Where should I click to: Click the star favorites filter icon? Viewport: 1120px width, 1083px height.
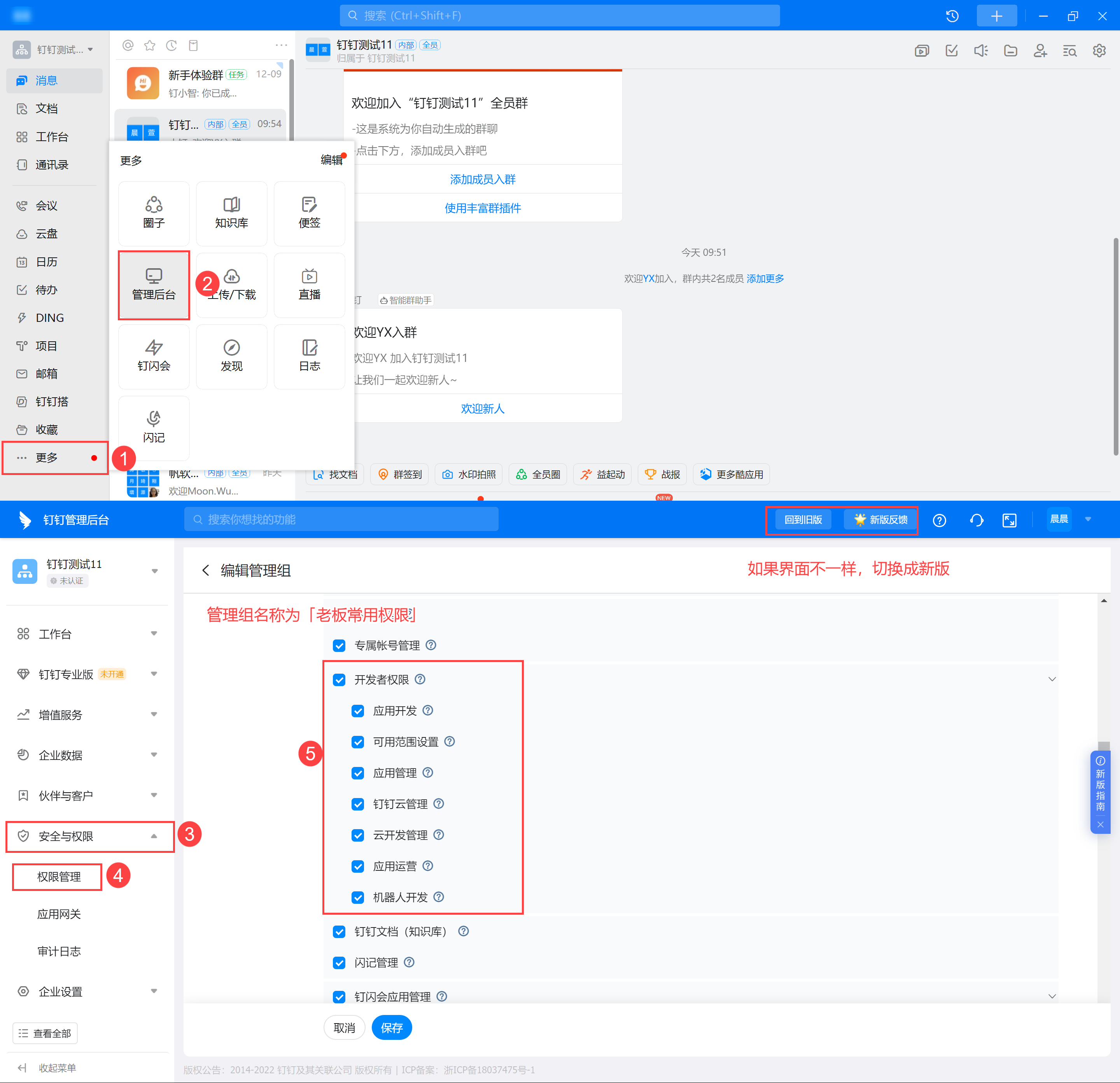click(150, 45)
